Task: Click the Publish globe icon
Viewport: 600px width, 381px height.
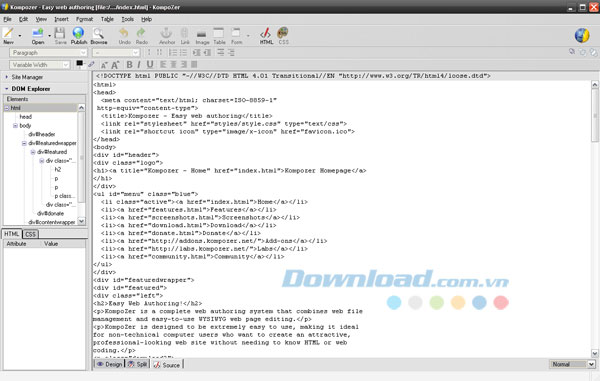Action: pyautogui.click(x=78, y=34)
